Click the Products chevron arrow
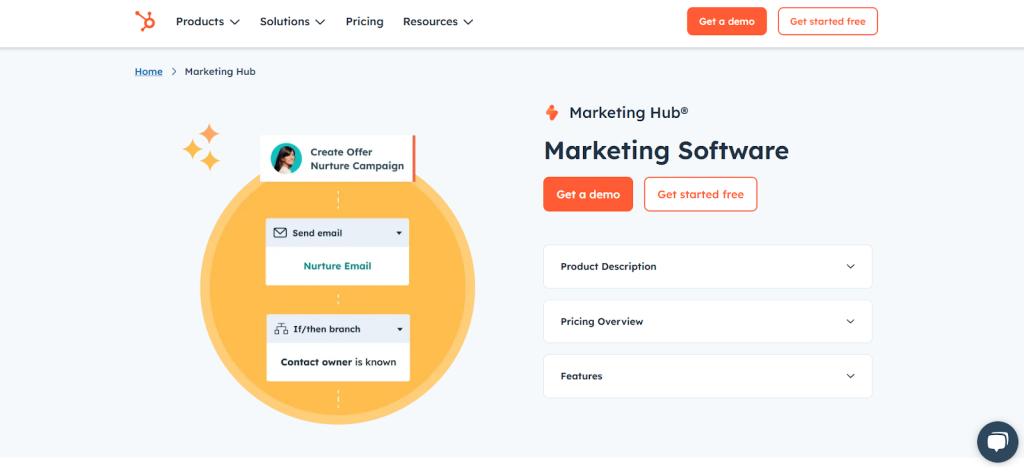 [234, 22]
